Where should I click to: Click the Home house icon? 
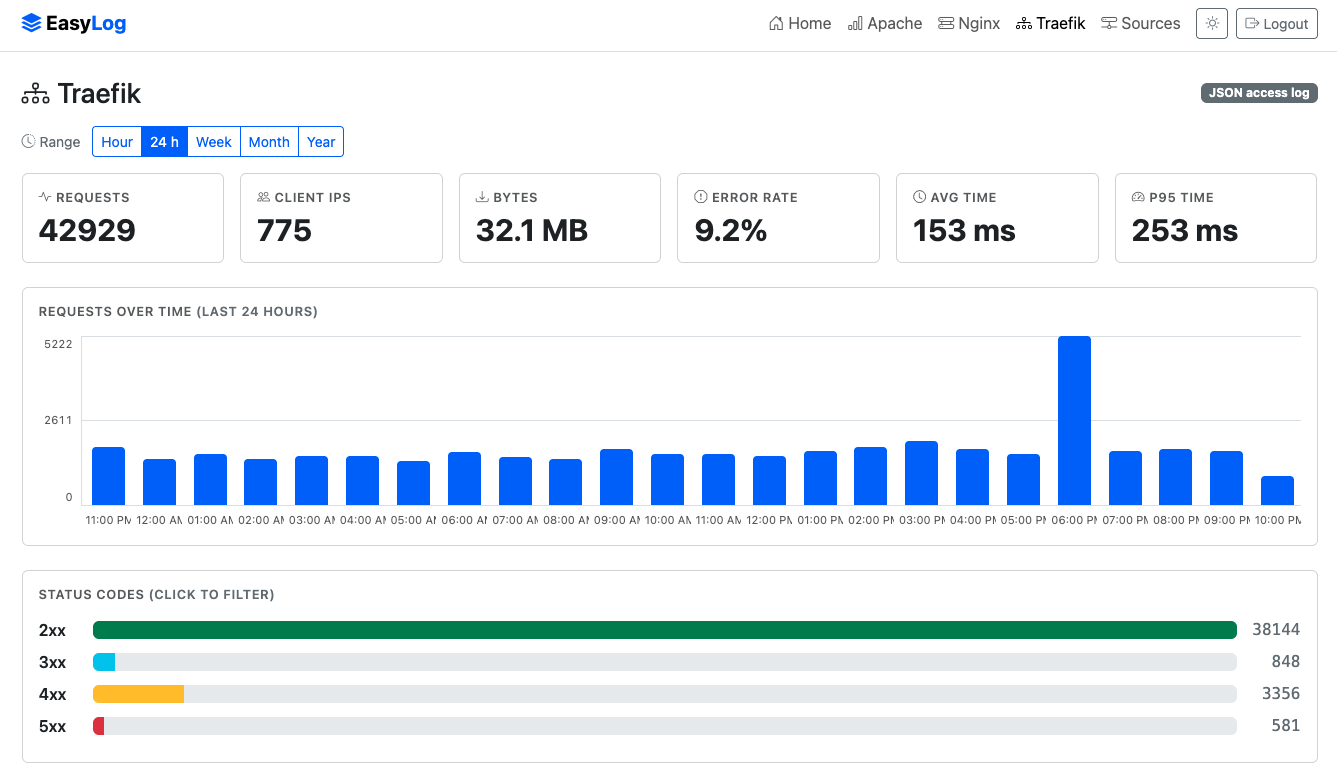(776, 23)
